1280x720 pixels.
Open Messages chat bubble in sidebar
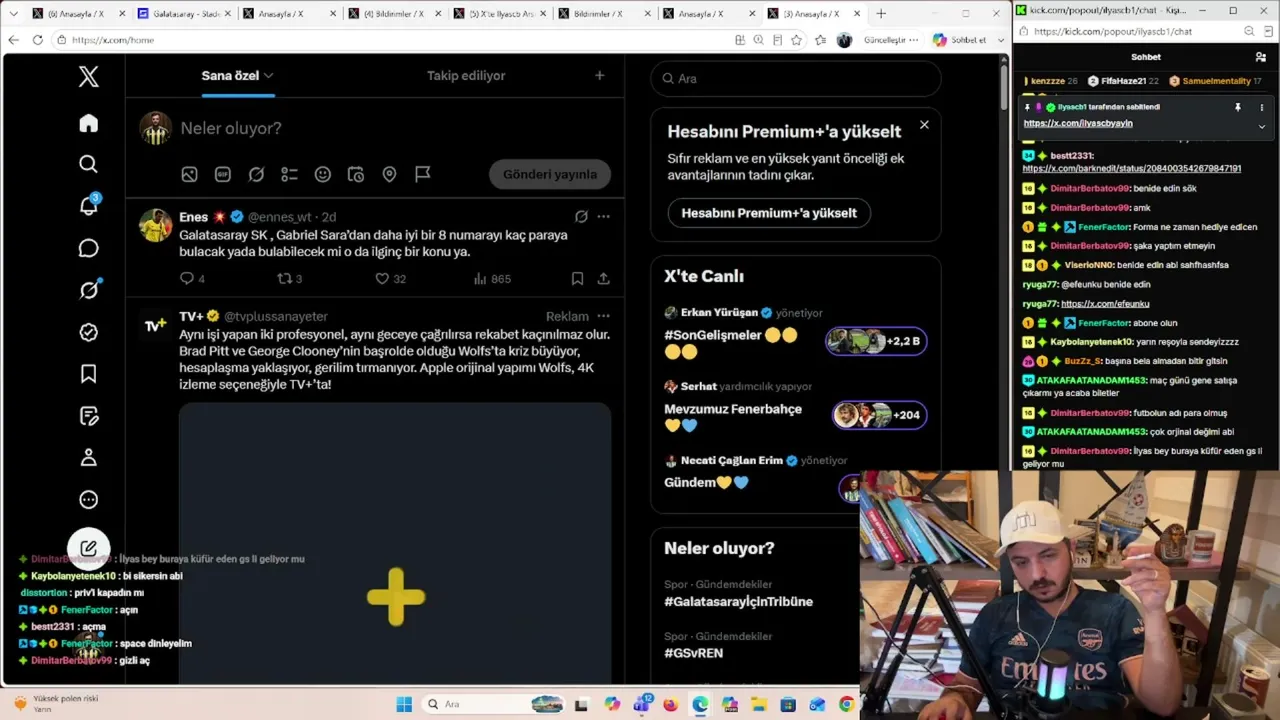click(x=89, y=248)
